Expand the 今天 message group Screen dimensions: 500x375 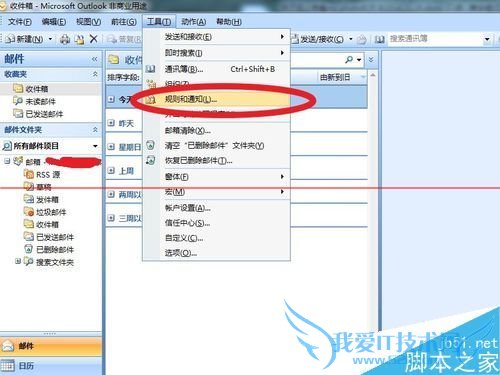click(x=111, y=99)
